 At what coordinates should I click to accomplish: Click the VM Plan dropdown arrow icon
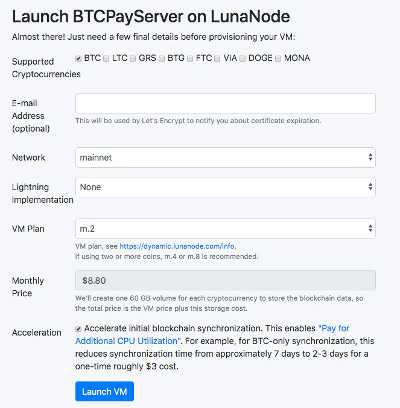pyautogui.click(x=370, y=228)
